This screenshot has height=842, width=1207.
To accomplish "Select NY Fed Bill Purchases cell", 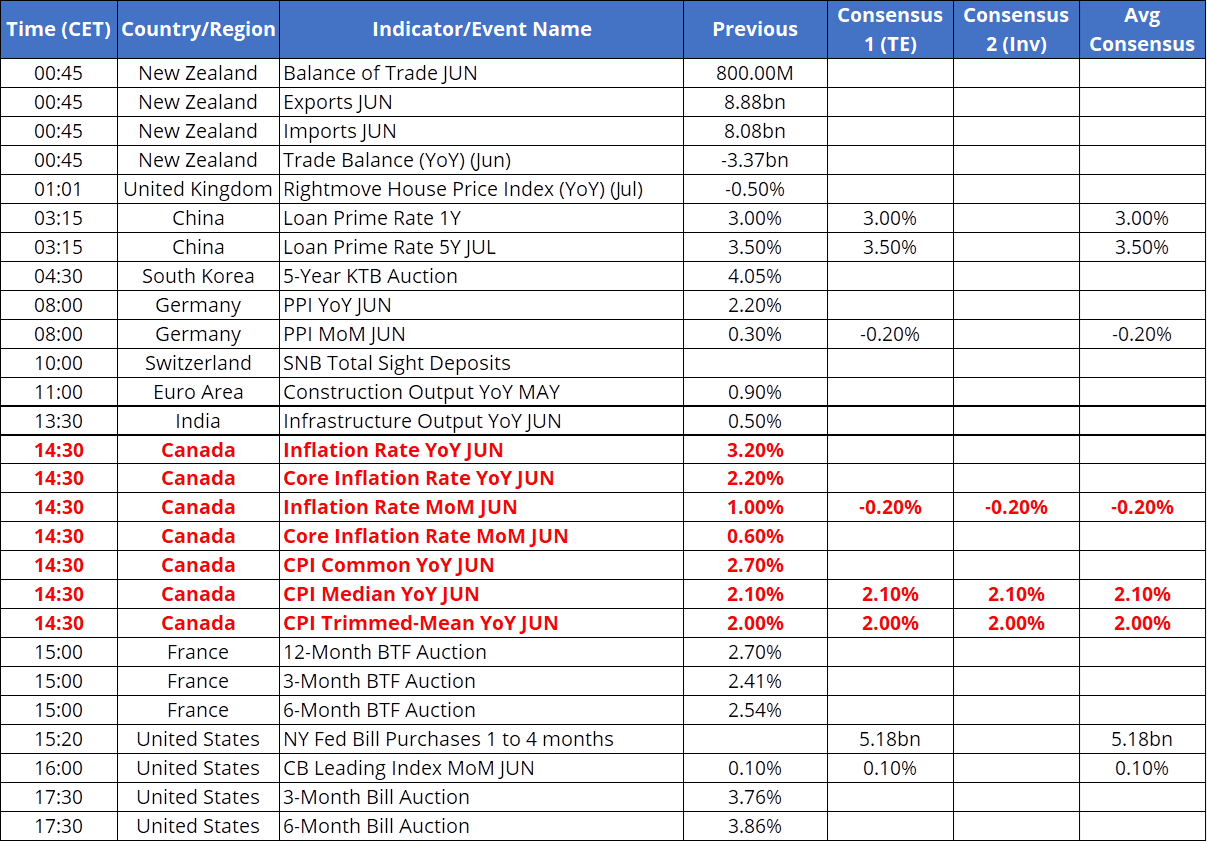I will point(482,739).
